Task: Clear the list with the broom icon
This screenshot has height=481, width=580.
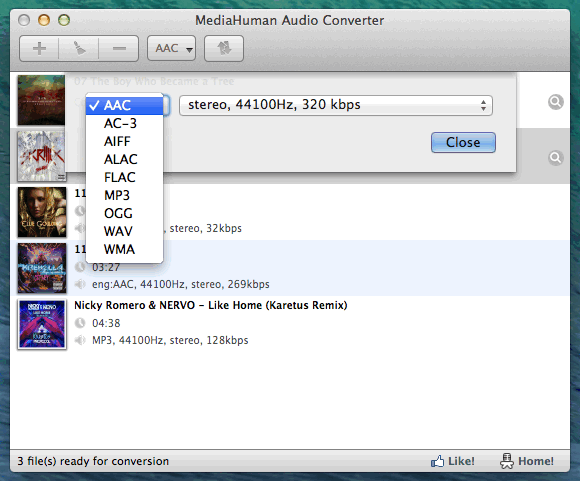Action: (x=78, y=48)
